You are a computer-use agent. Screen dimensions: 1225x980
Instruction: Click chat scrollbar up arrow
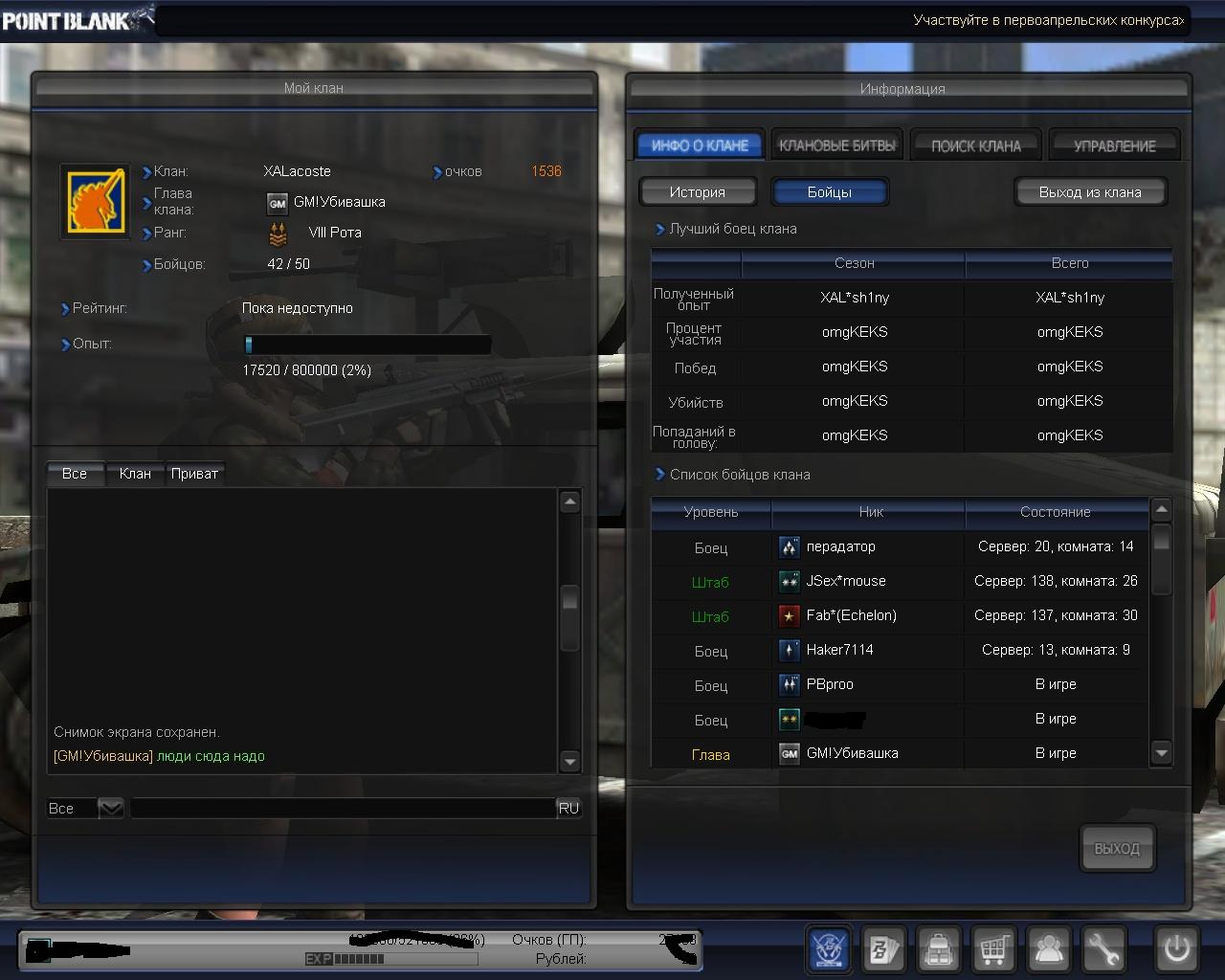(x=570, y=502)
